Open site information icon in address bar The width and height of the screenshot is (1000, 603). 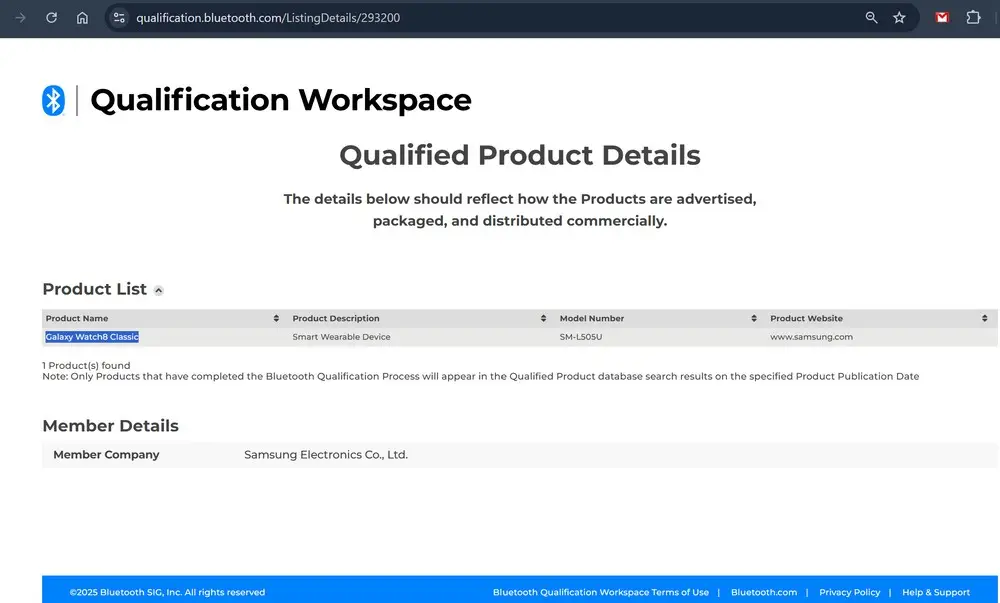[119, 18]
